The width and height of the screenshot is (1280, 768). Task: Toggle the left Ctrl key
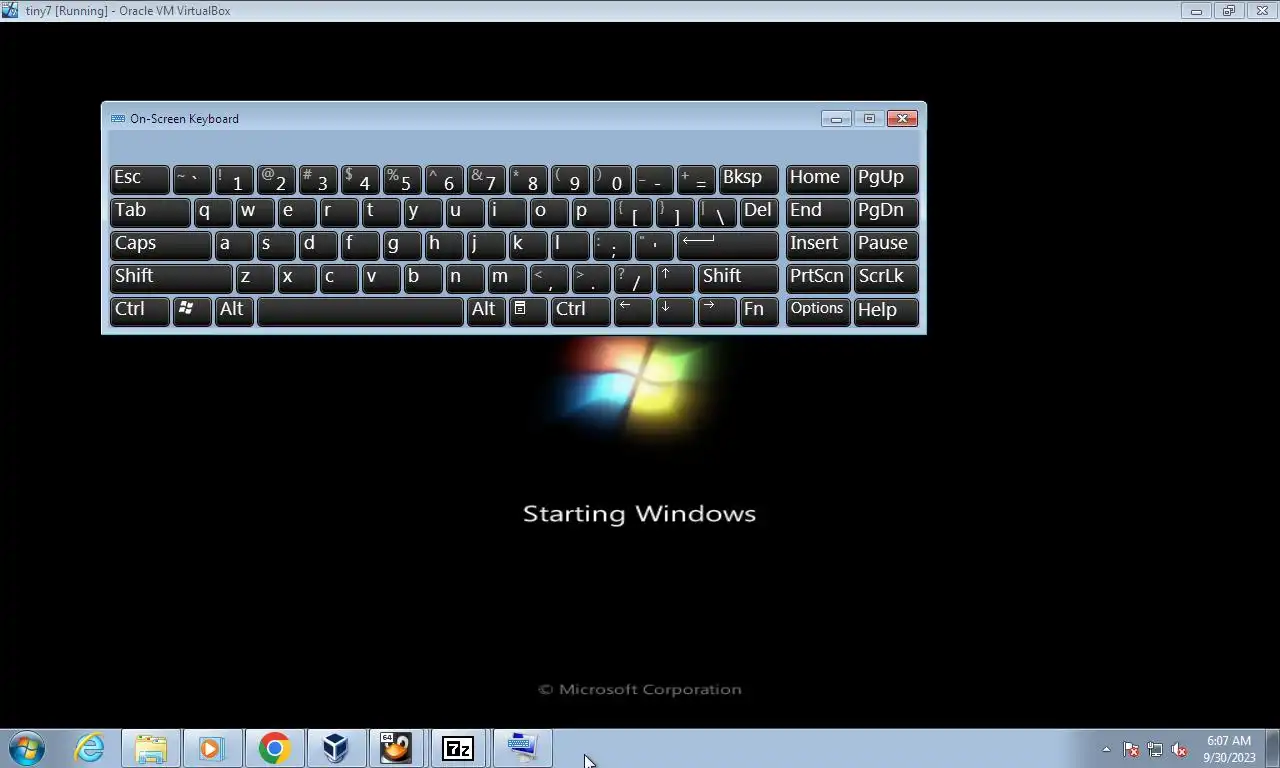tap(139, 310)
